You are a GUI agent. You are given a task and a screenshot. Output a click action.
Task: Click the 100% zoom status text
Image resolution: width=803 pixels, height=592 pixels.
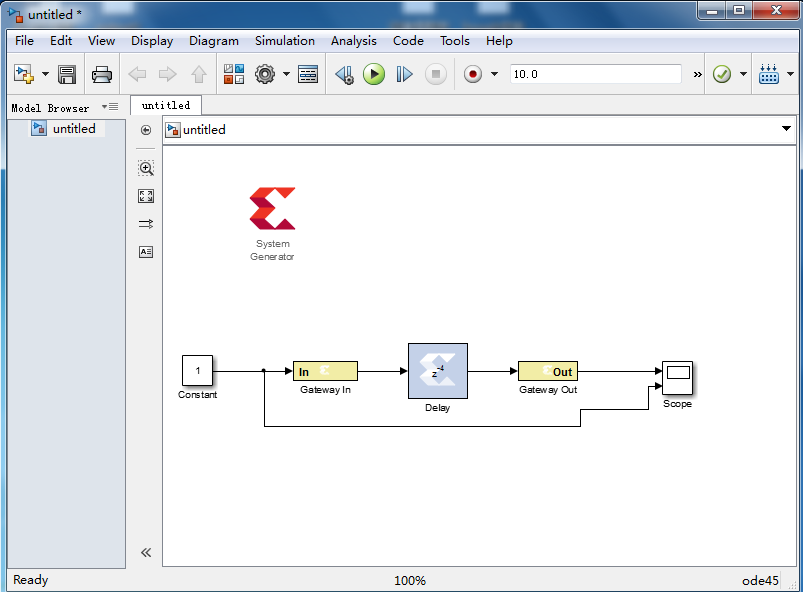click(x=410, y=580)
